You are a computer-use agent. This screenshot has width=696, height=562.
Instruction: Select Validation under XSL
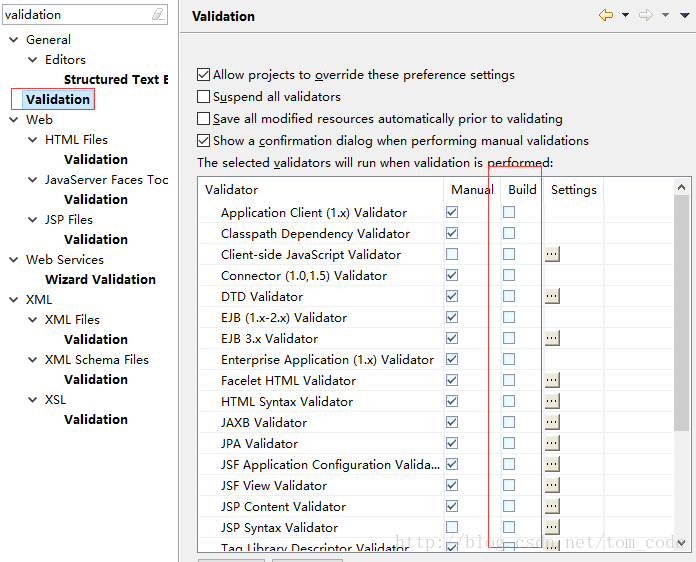point(96,420)
